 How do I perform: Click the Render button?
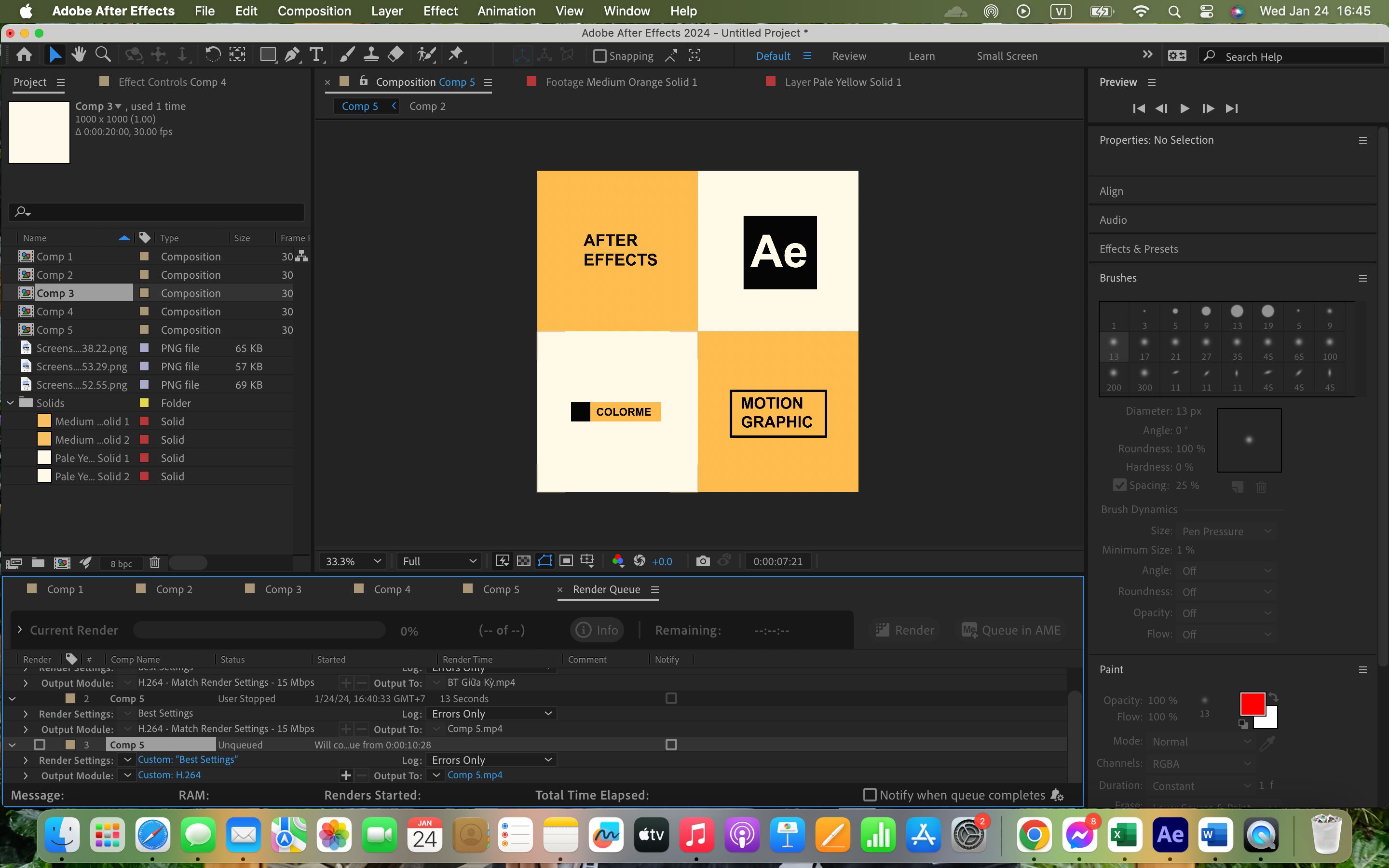[905, 630]
